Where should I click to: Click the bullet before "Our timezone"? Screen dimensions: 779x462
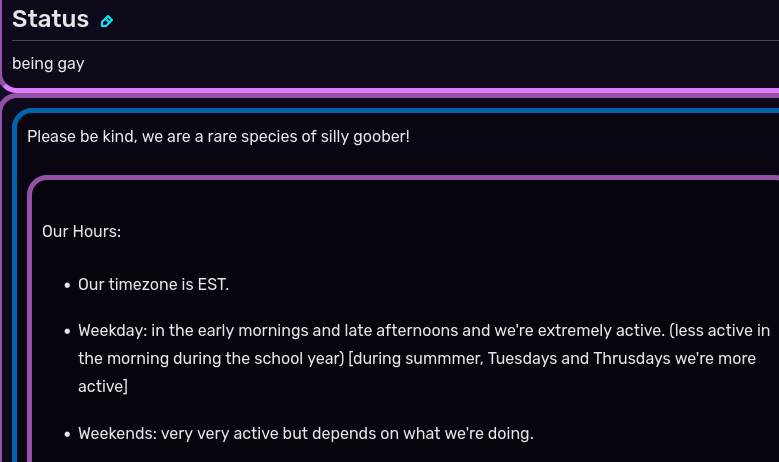tap(68, 285)
